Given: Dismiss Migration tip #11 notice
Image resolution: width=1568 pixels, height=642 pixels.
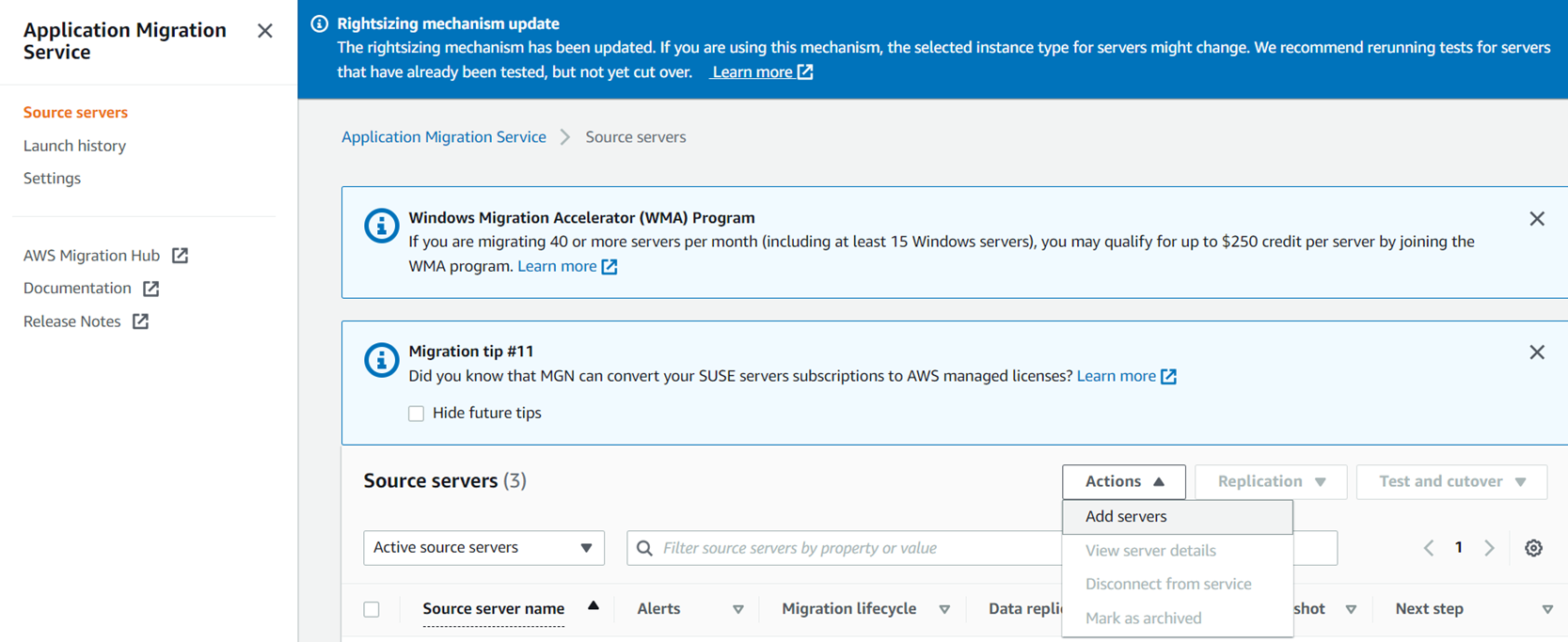Looking at the screenshot, I should [1537, 352].
